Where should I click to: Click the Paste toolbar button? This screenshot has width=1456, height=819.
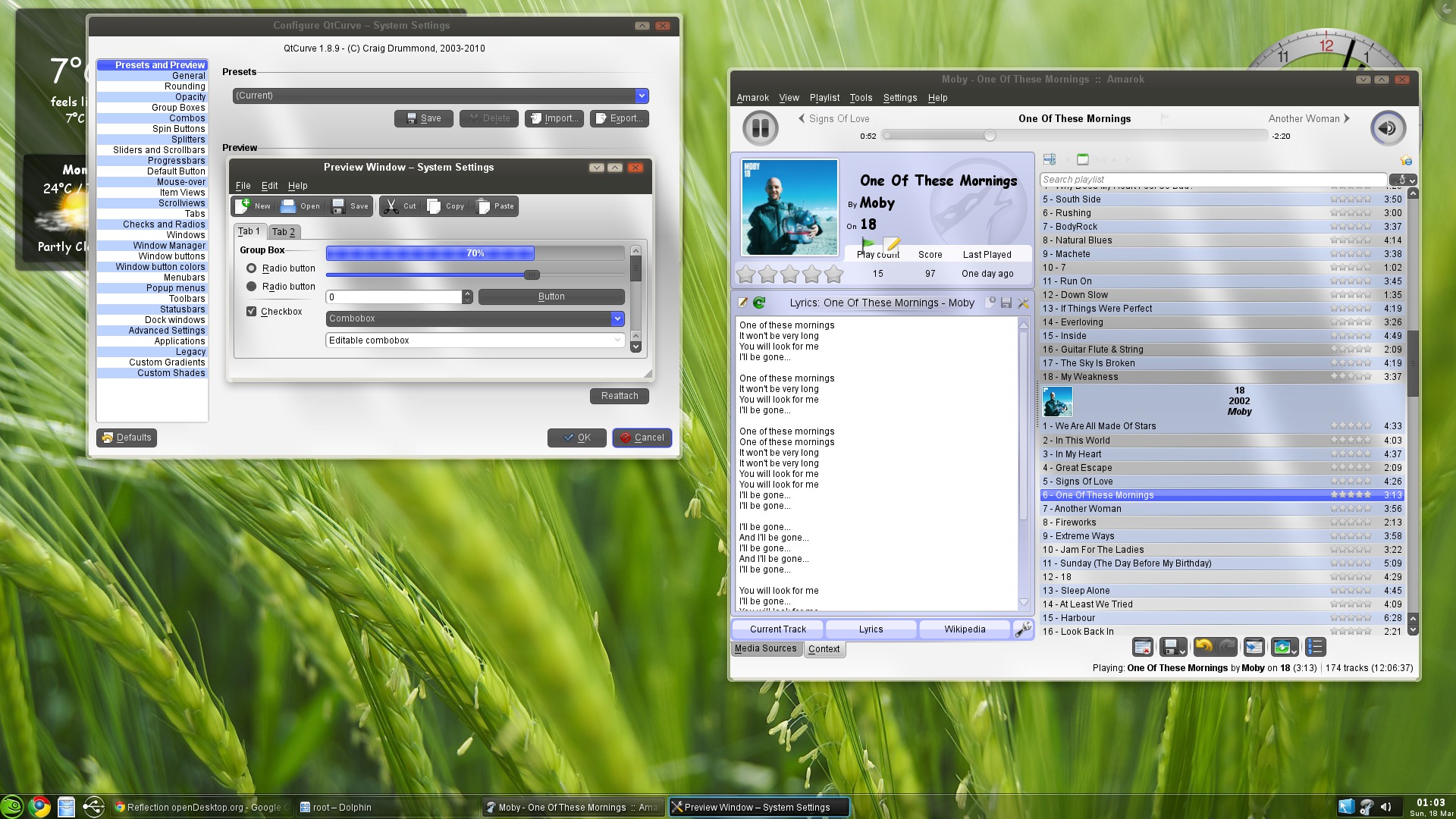(x=495, y=206)
